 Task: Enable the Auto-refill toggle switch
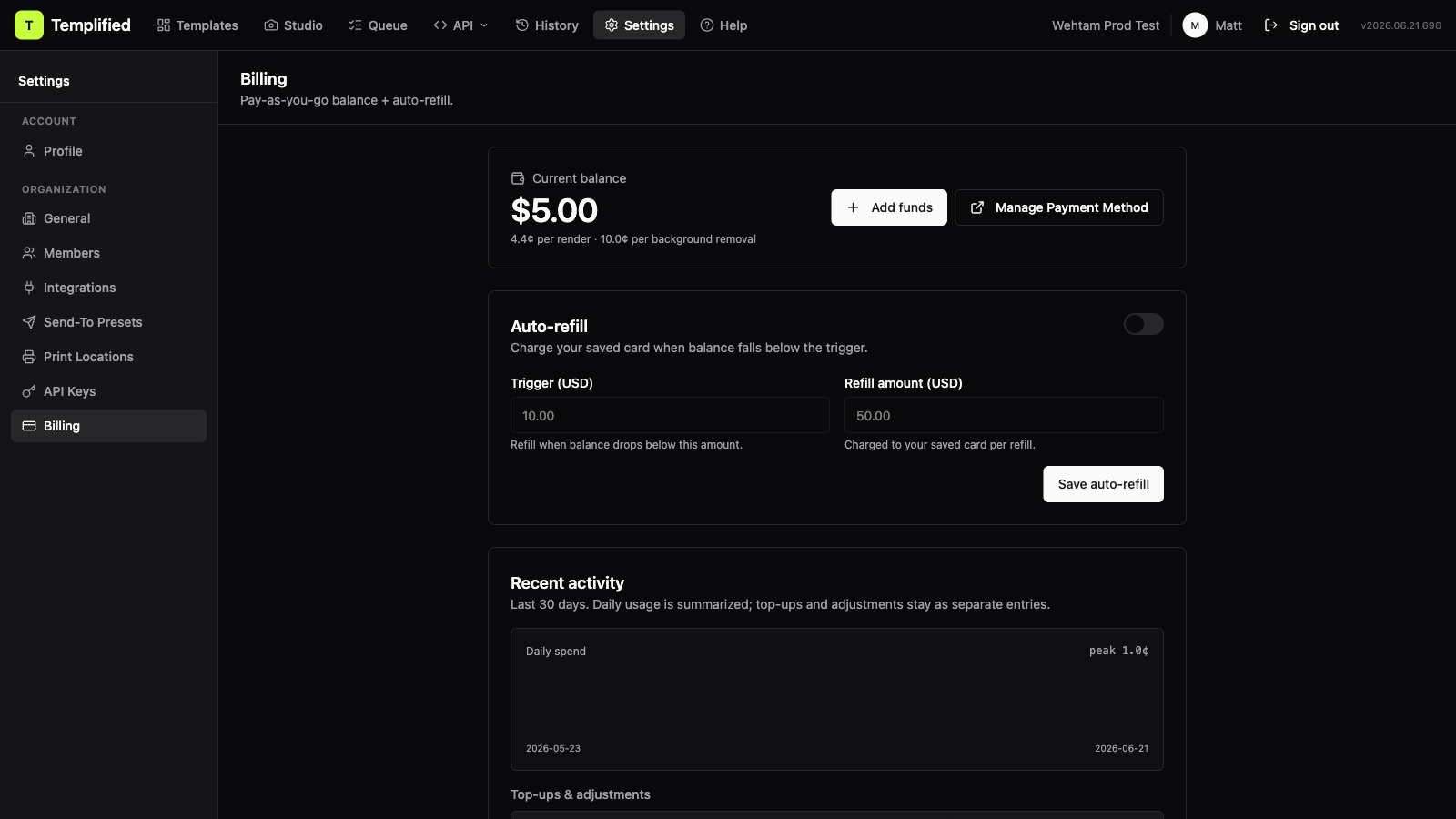coord(1144,324)
